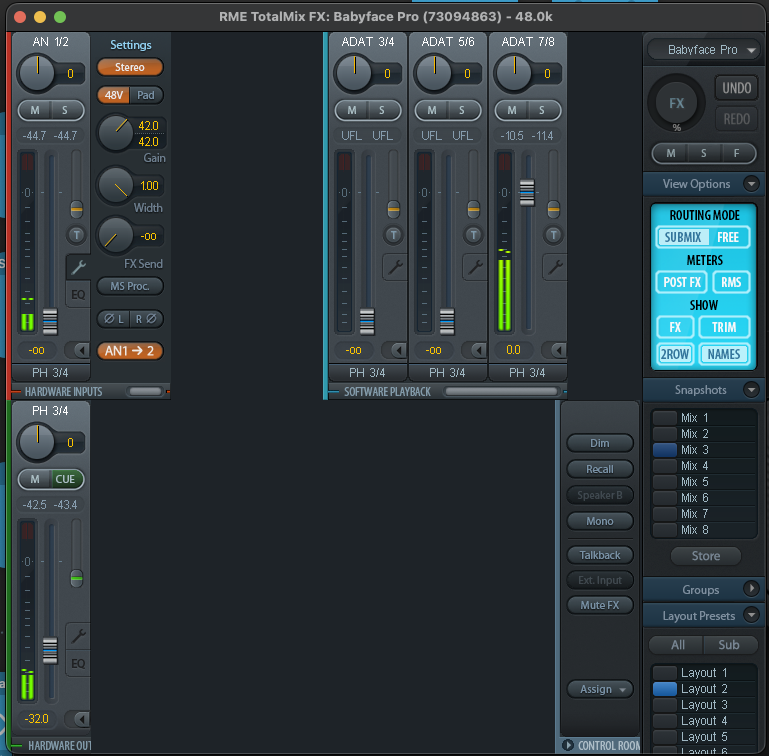The height and width of the screenshot is (756, 769).
Task: Click the Gain knob in Settings
Action: point(116,132)
